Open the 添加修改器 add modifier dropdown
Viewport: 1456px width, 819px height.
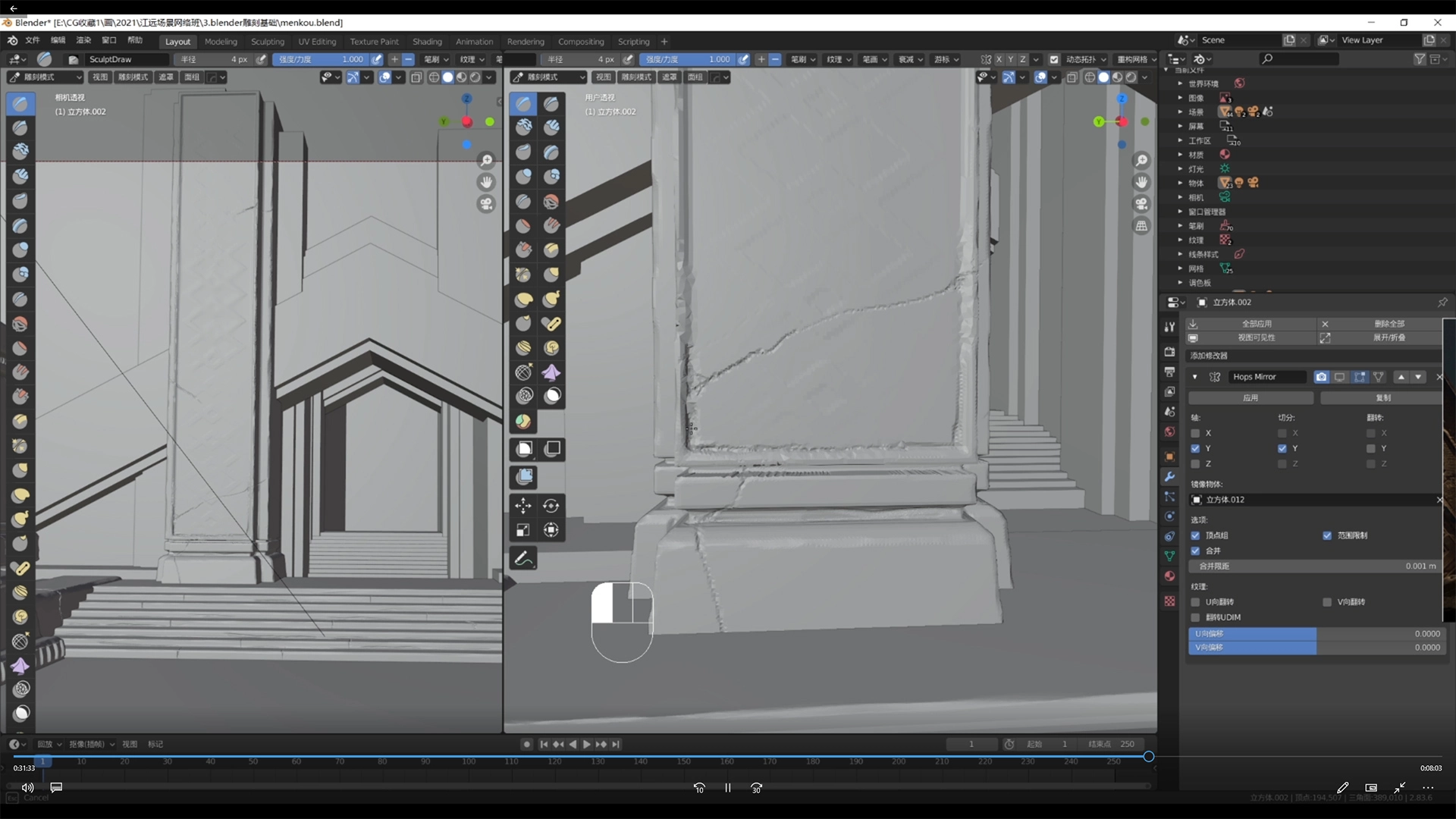click(x=1312, y=356)
